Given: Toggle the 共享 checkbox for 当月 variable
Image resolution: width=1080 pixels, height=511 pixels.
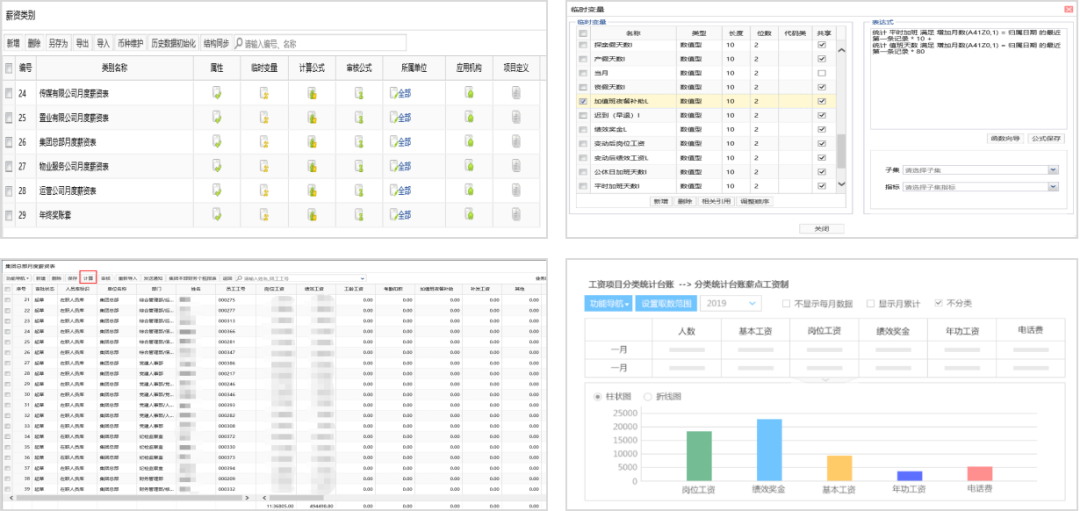Looking at the screenshot, I should tap(821, 74).
